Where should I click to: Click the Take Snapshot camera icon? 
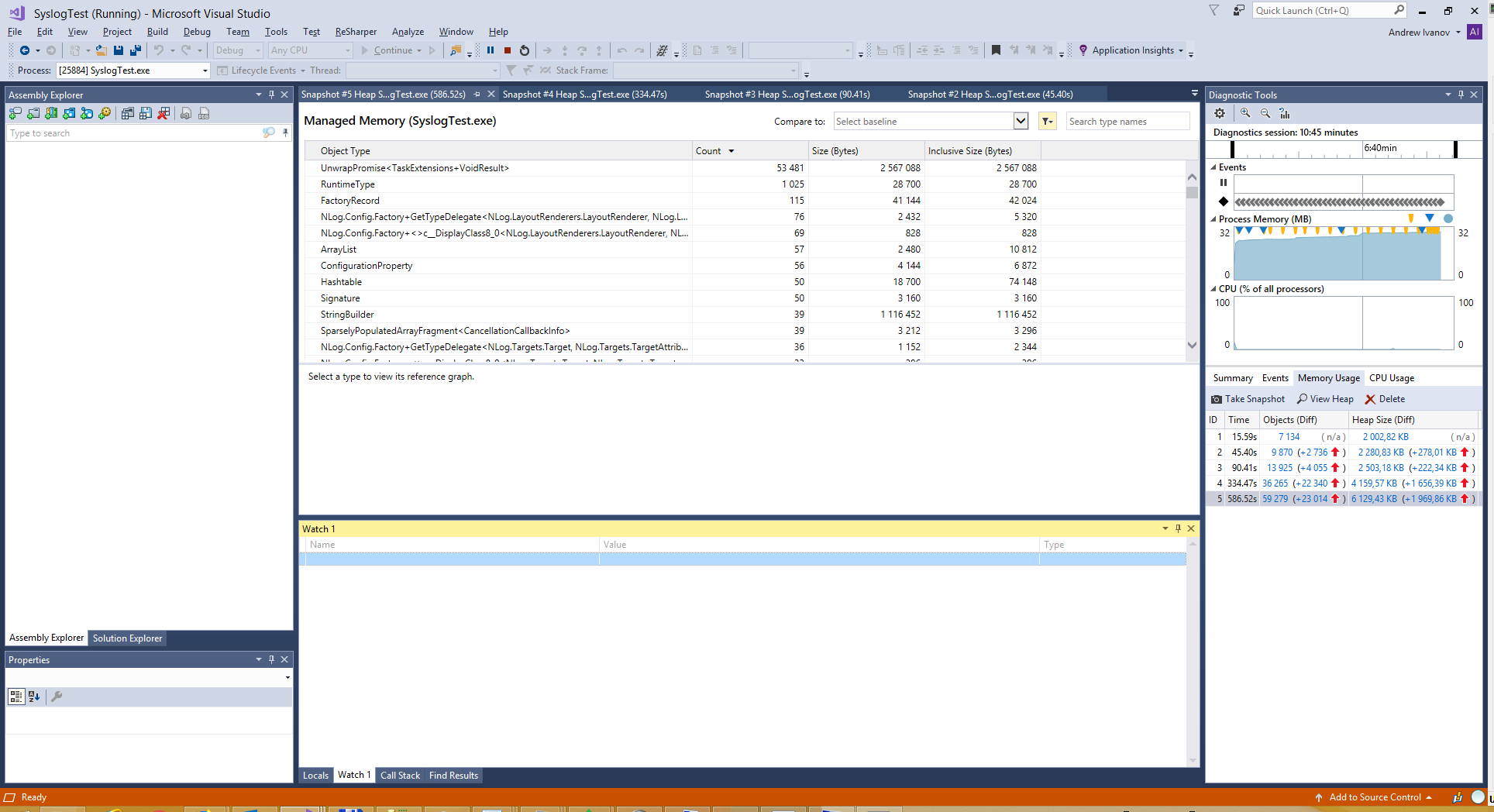1217,398
